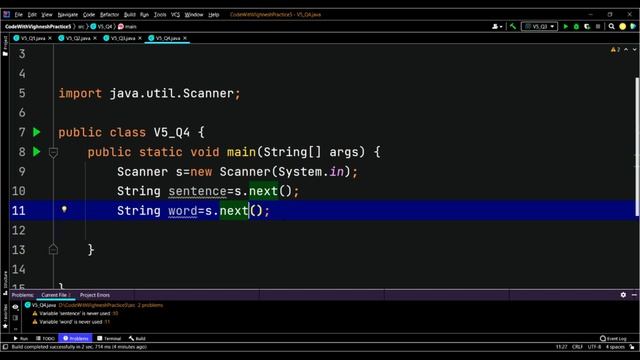The height and width of the screenshot is (360, 640).
Task: Open the File menu
Action: (x=19, y=14)
